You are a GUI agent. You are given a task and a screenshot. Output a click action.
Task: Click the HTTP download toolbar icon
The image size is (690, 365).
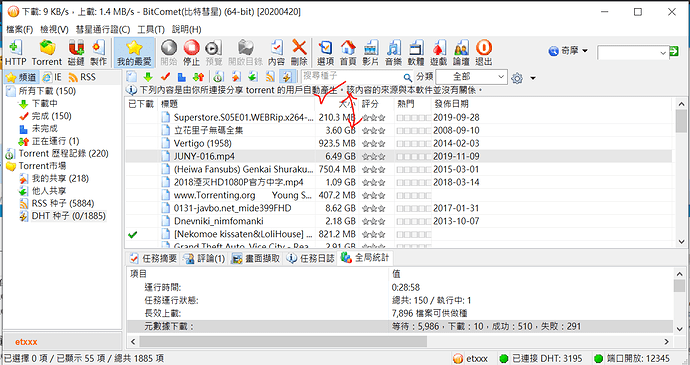(15, 52)
